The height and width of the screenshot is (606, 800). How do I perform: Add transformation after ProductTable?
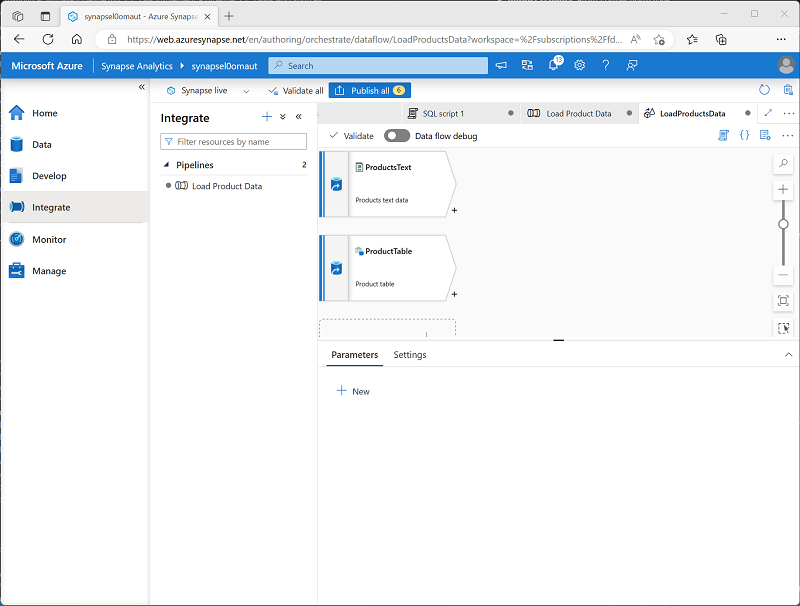click(x=454, y=294)
